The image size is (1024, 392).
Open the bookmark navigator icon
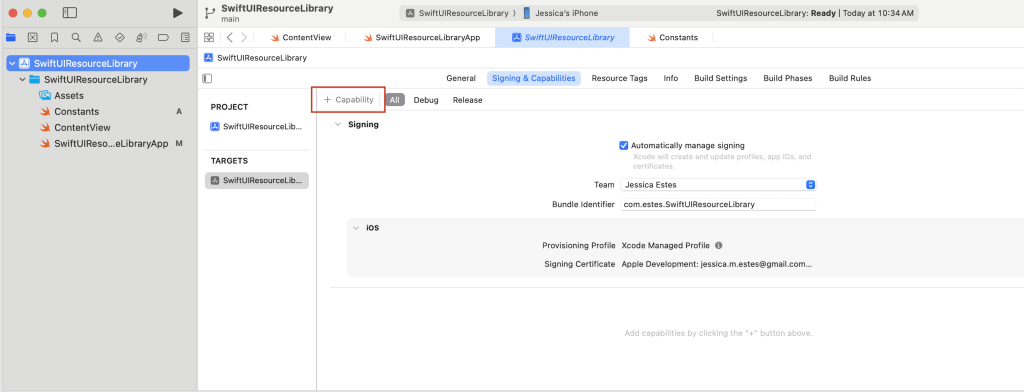[x=54, y=37]
